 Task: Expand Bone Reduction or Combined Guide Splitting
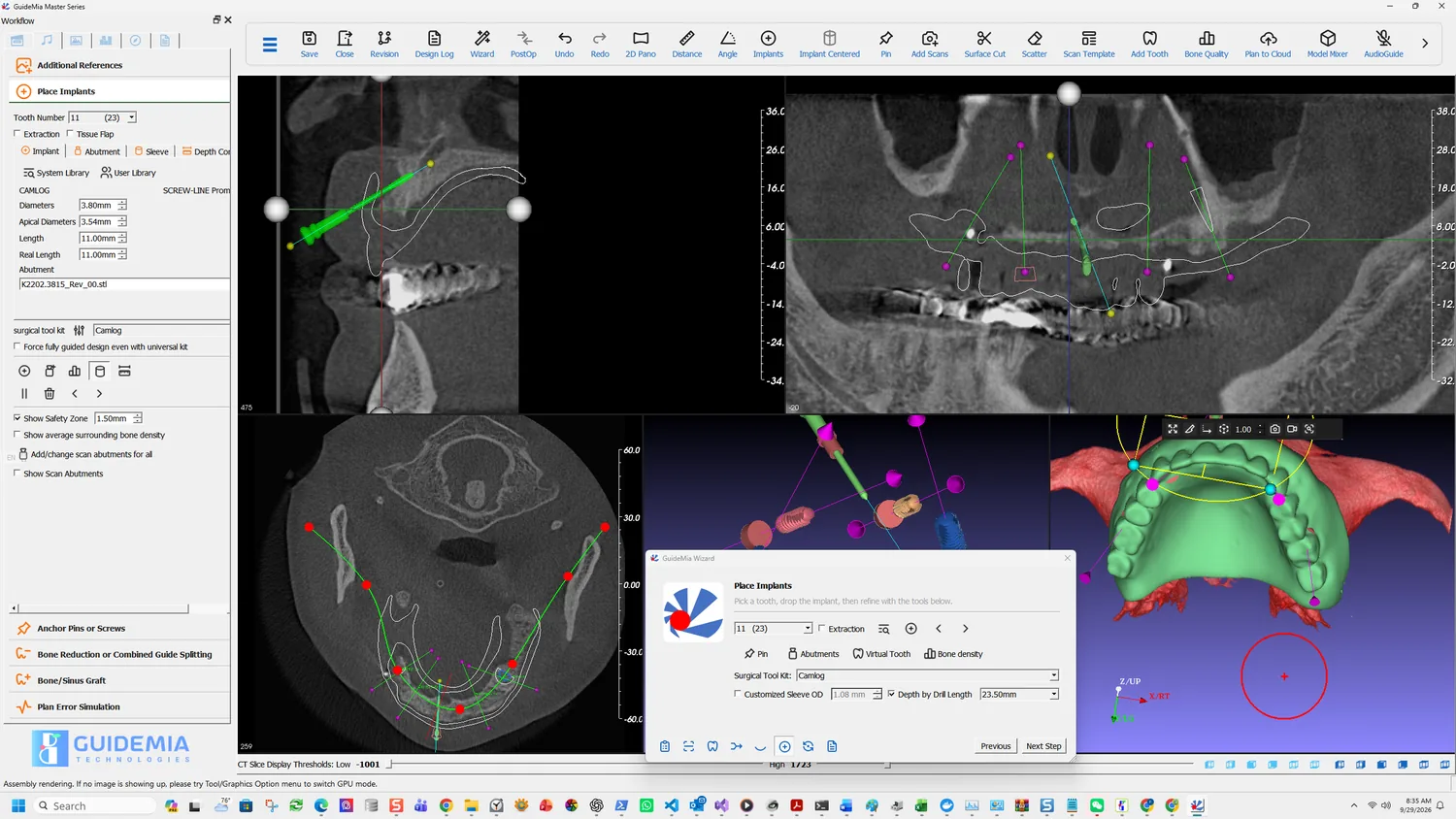click(119, 655)
